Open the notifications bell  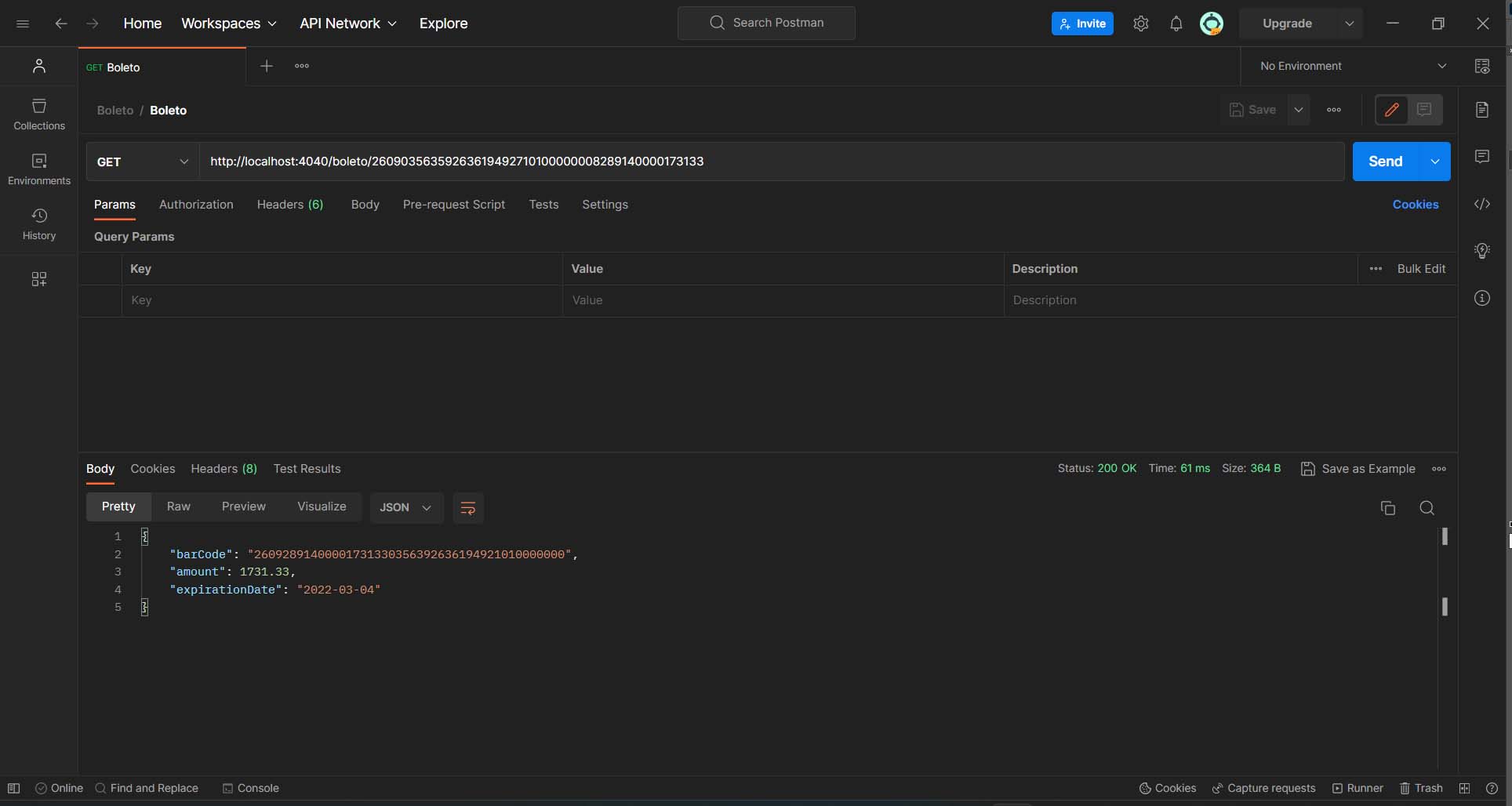(x=1176, y=24)
